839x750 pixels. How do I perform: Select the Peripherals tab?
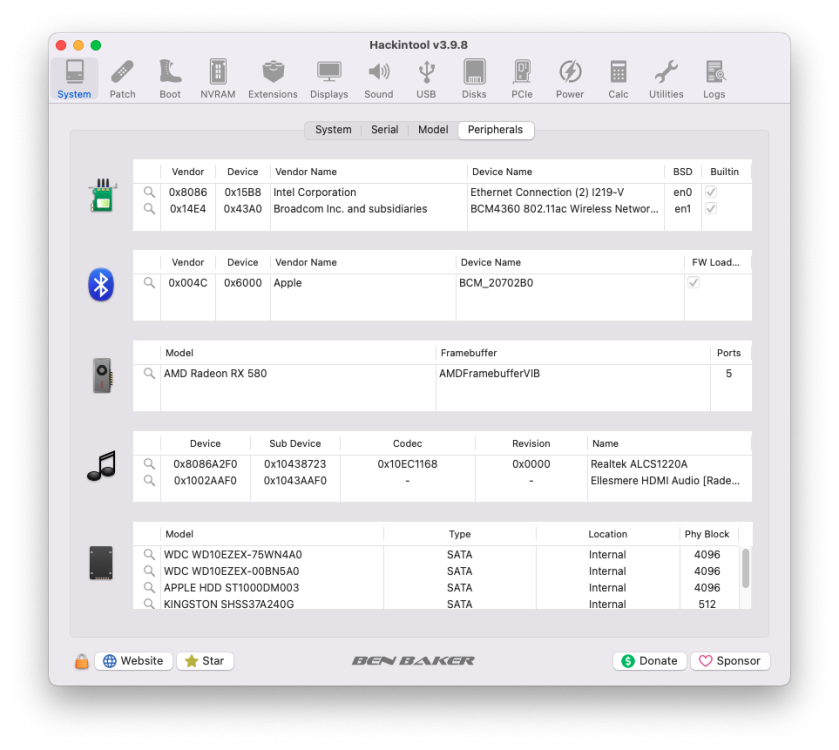[x=495, y=130]
